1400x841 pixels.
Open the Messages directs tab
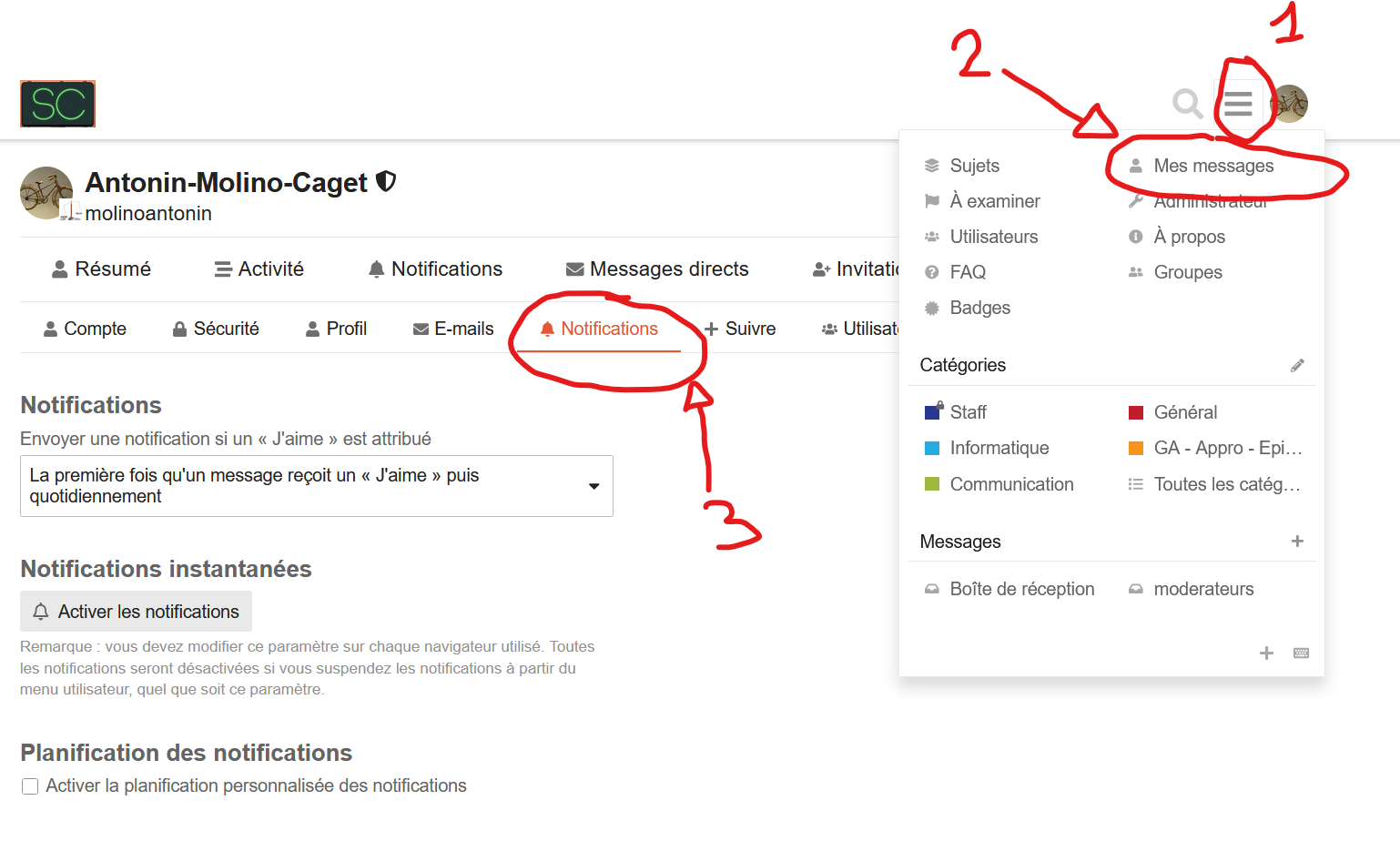click(x=657, y=269)
